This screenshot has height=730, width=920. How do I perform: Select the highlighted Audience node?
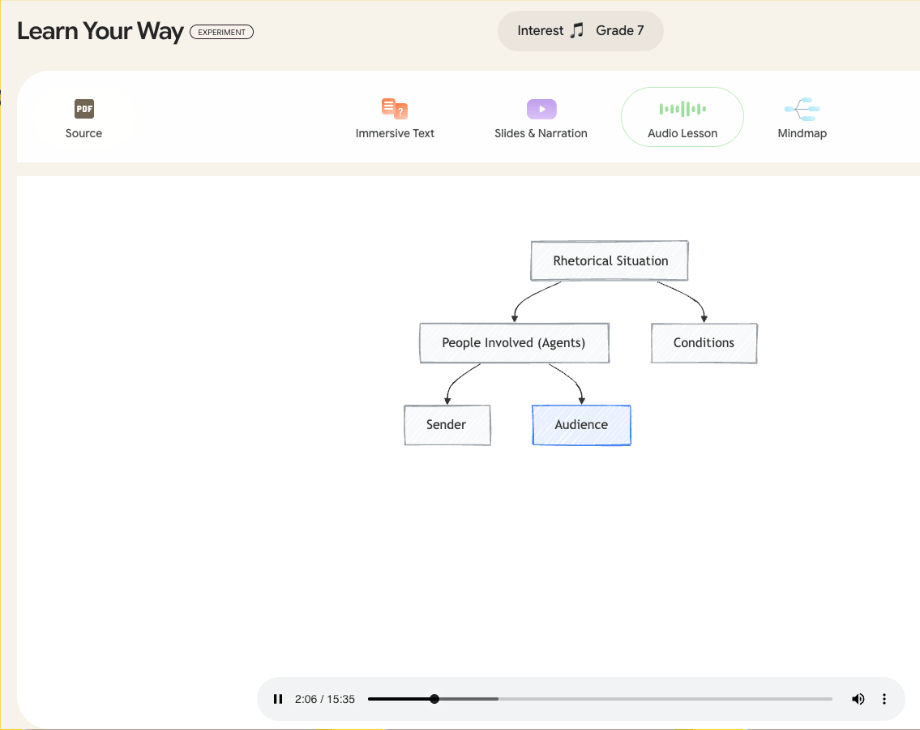581,425
